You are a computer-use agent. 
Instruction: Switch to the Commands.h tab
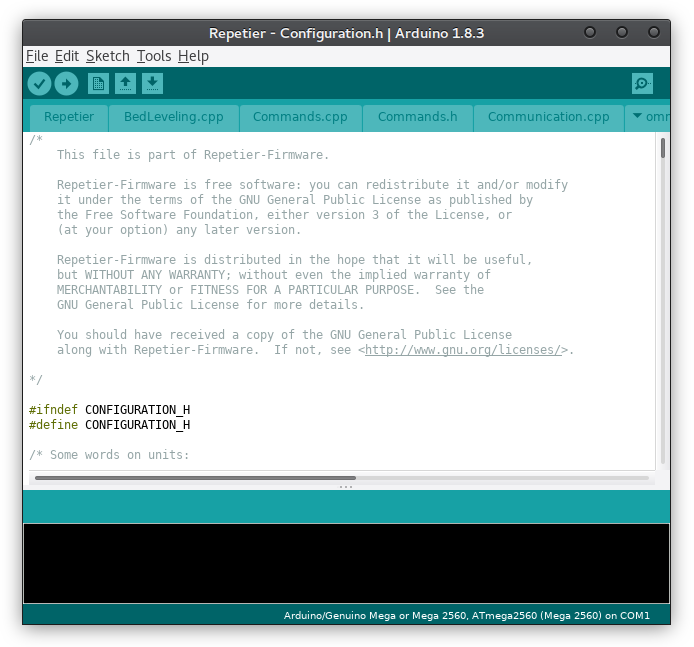click(x=417, y=117)
